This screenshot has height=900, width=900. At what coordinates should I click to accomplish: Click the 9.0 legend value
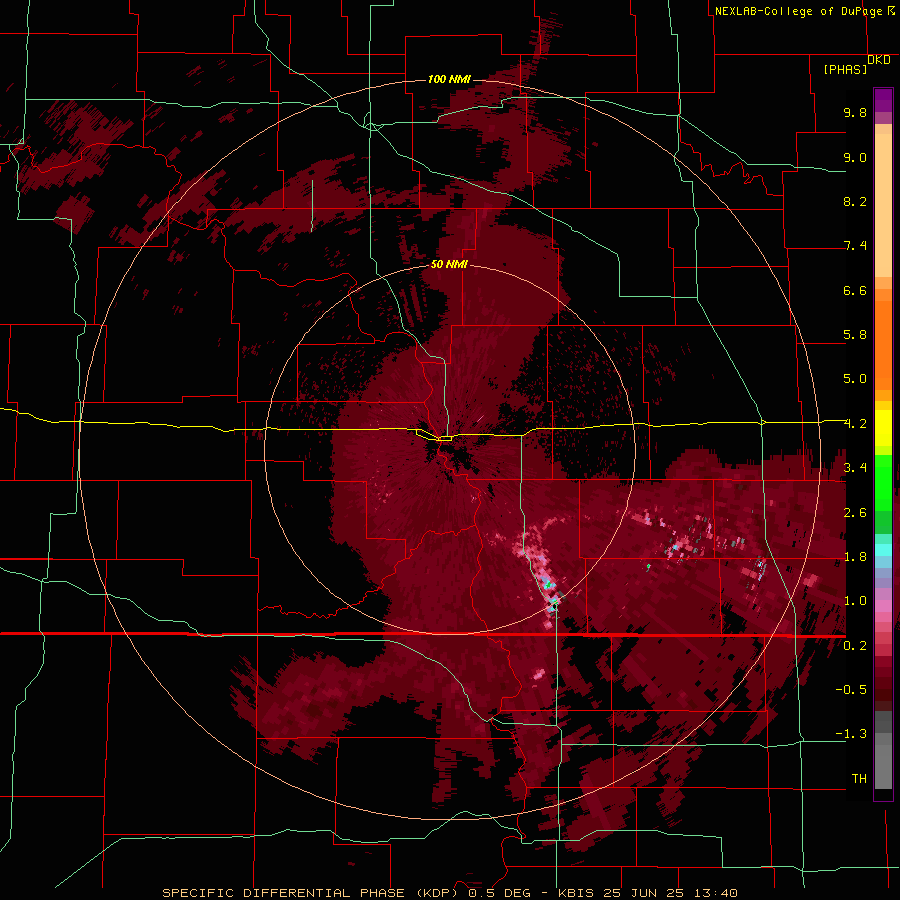[855, 157]
